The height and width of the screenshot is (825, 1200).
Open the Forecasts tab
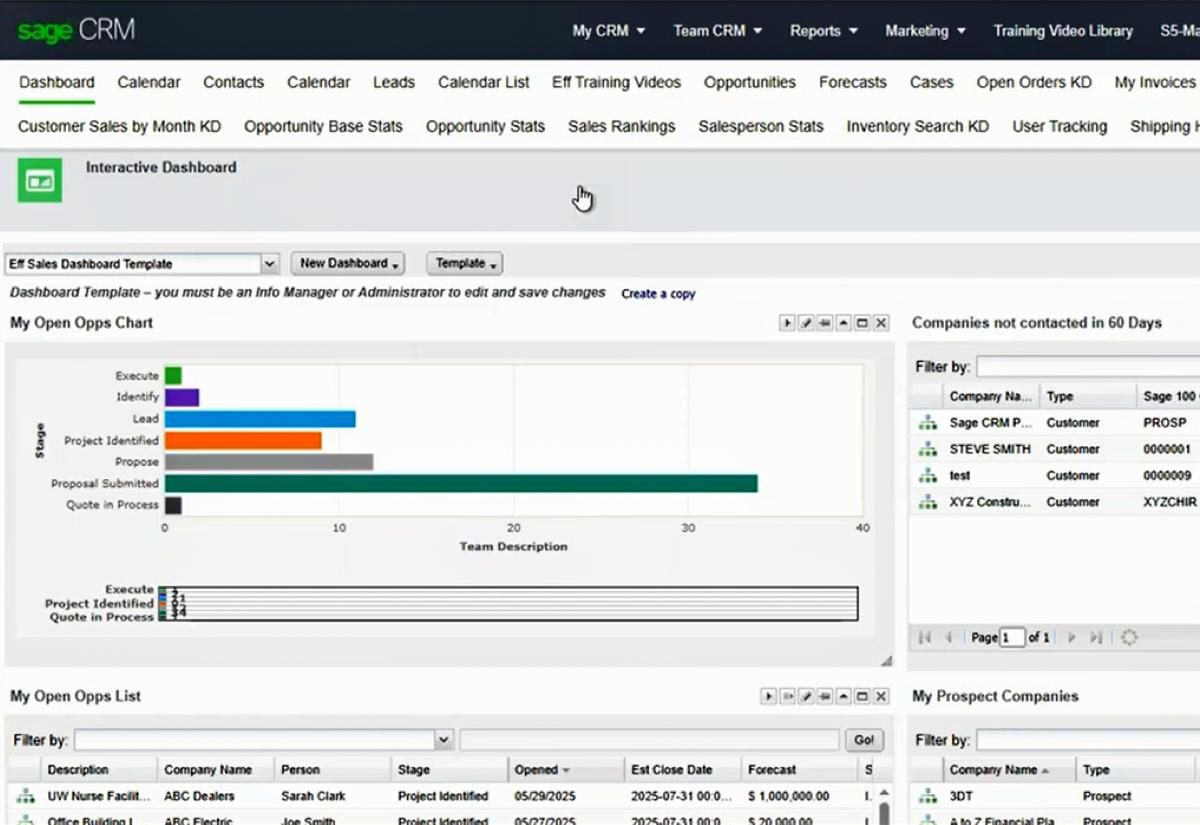pos(853,83)
